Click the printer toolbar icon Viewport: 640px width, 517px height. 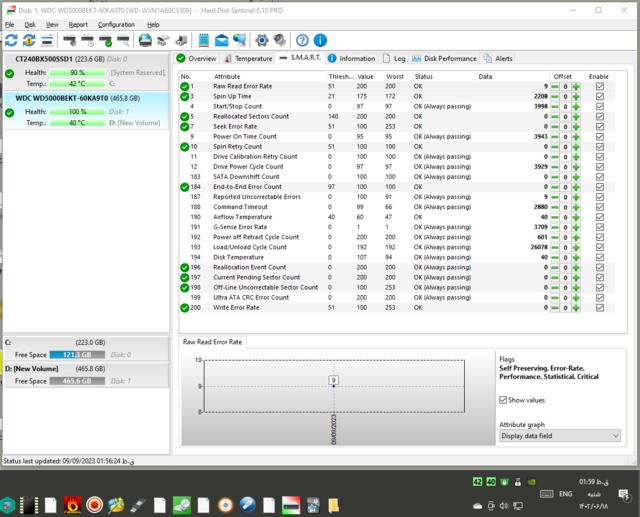pos(180,40)
